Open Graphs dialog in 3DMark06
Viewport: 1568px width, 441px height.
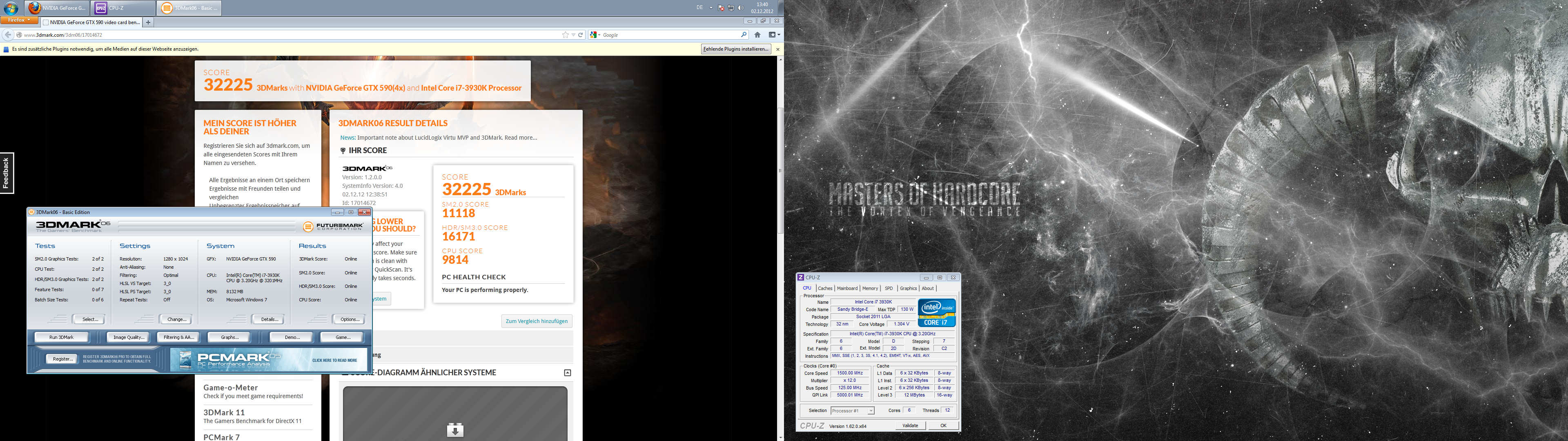(x=229, y=337)
